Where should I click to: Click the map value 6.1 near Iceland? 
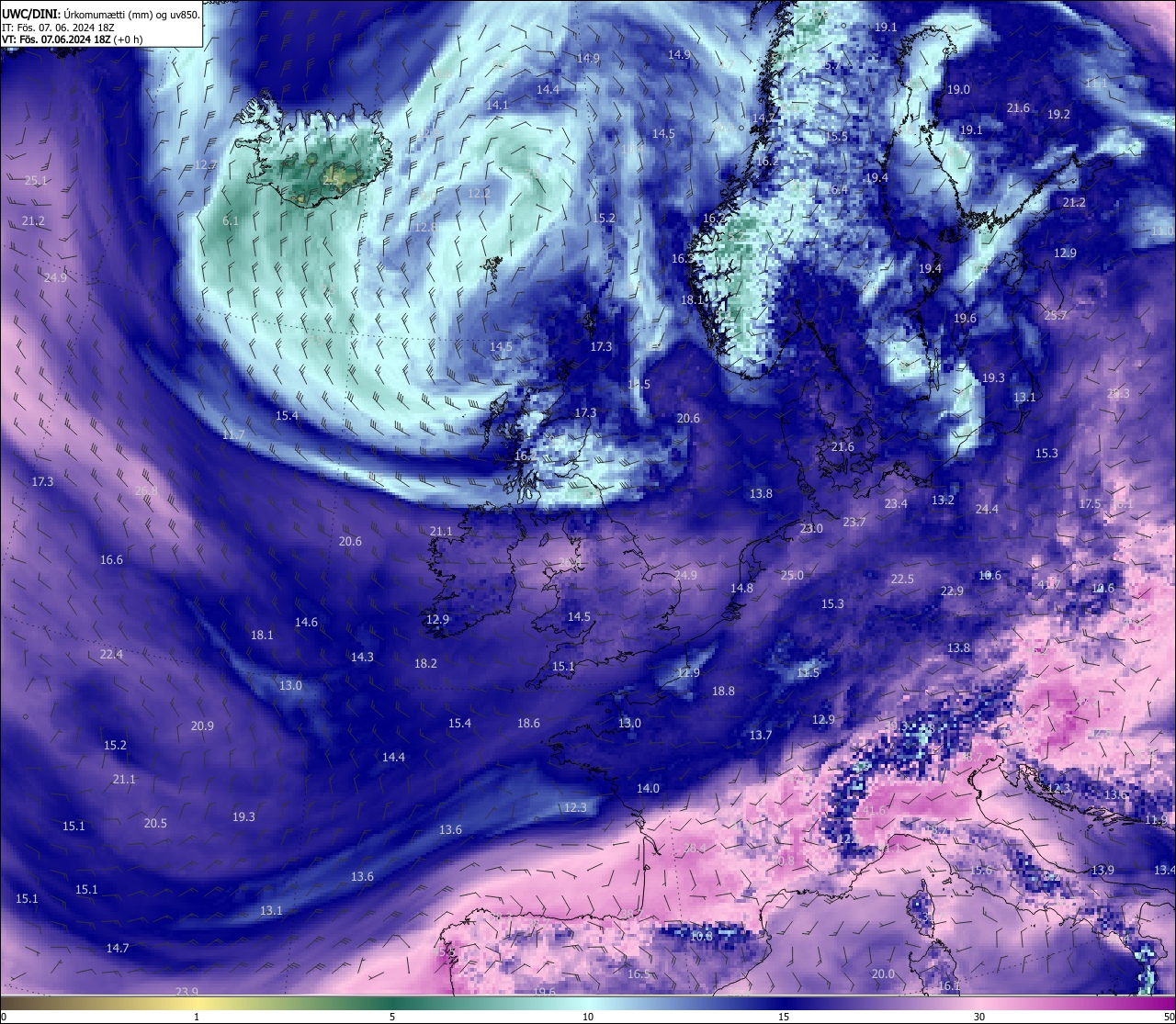tap(231, 221)
